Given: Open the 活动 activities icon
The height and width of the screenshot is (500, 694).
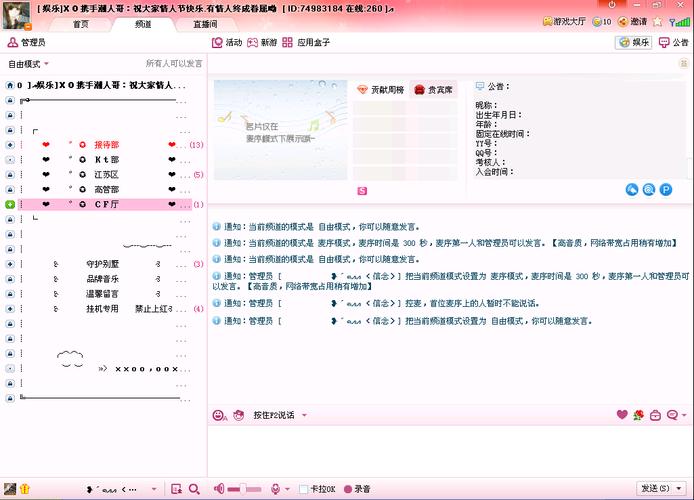Looking at the screenshot, I should [227, 43].
